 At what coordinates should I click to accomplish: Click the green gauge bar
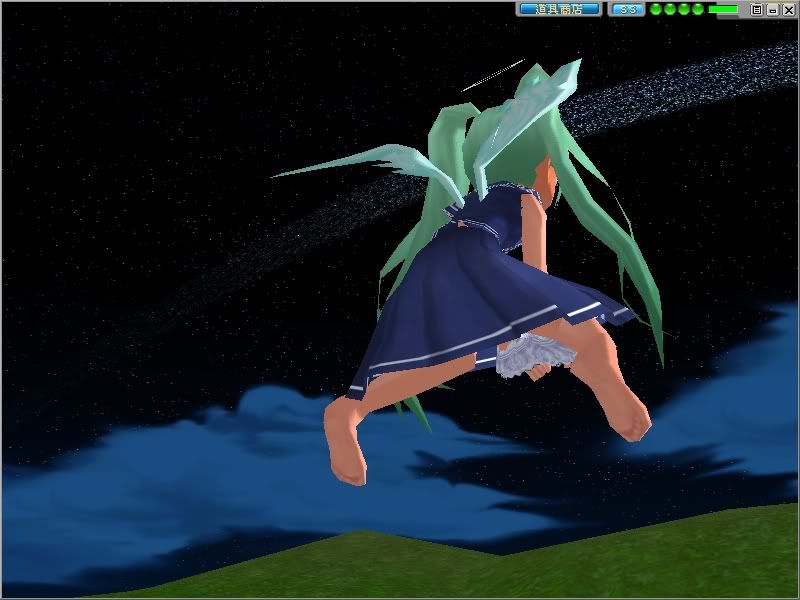pyautogui.click(x=723, y=9)
